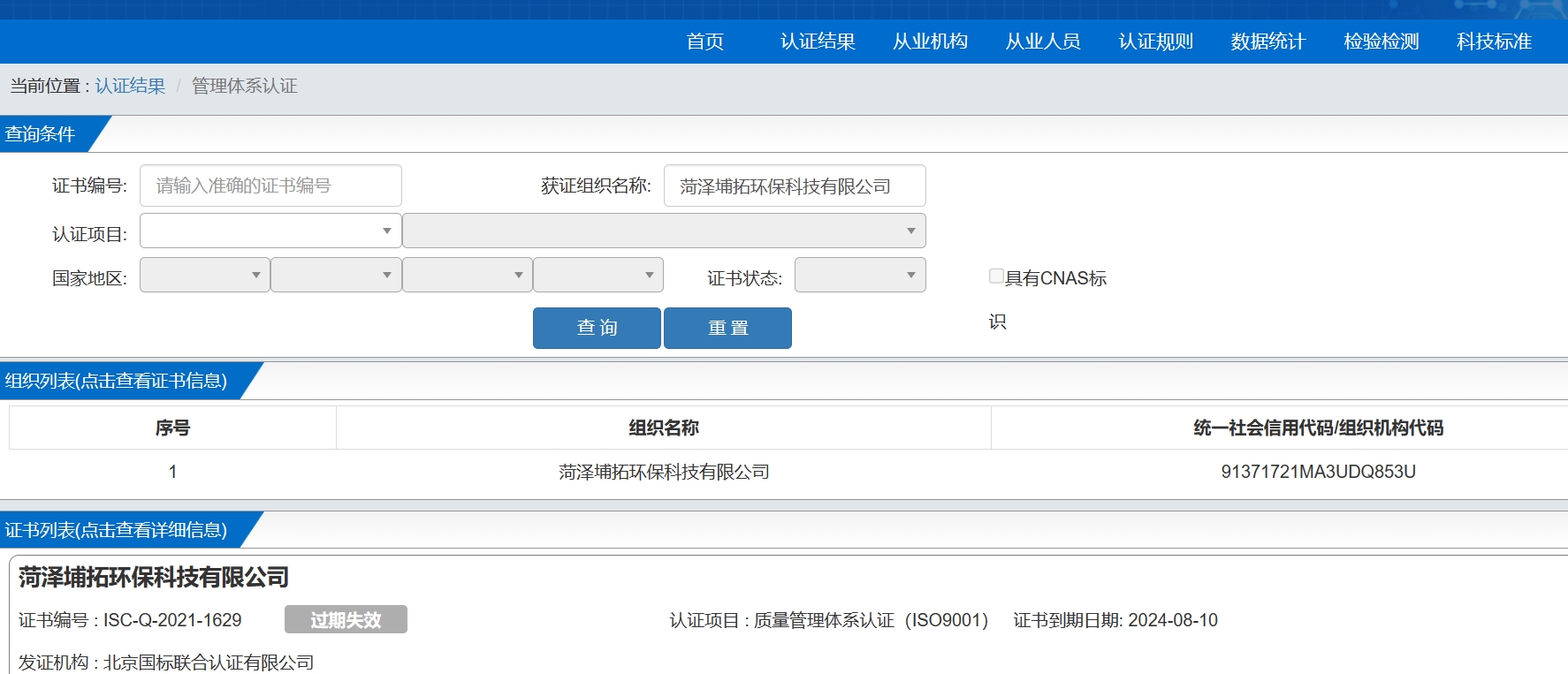Click the 证书列表 section header
This screenshot has width=1568, height=674.
[116, 530]
